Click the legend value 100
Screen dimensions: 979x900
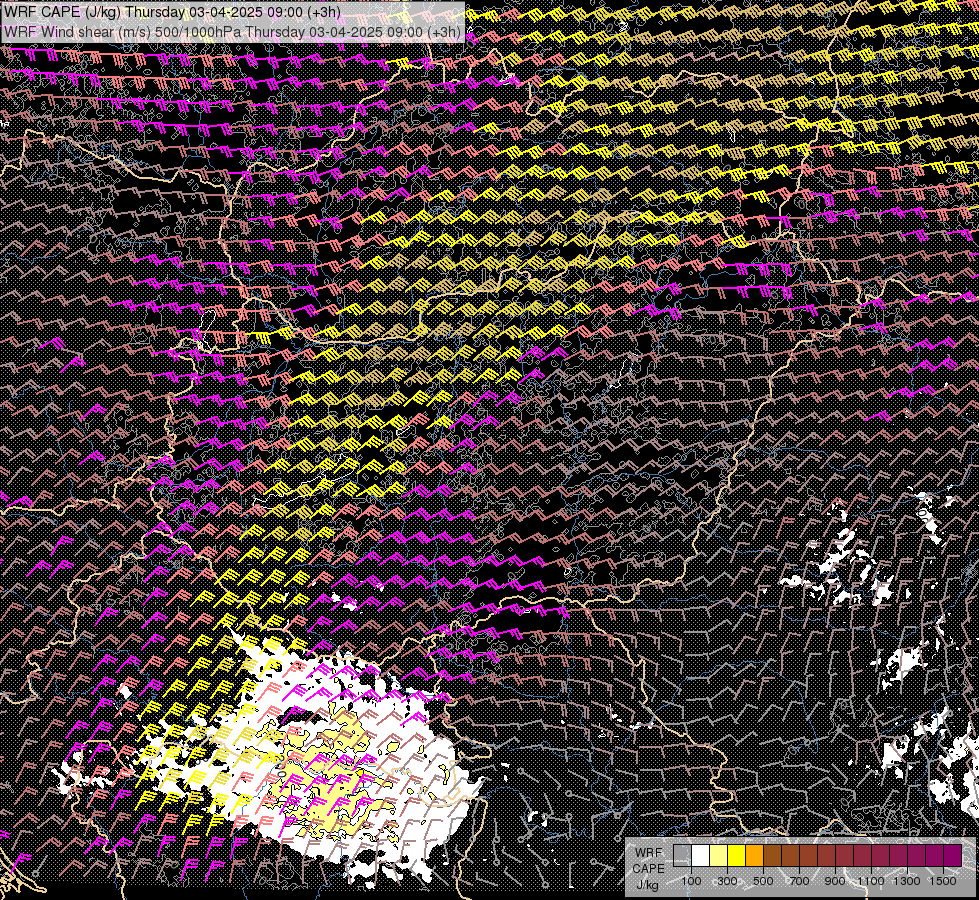coord(691,881)
